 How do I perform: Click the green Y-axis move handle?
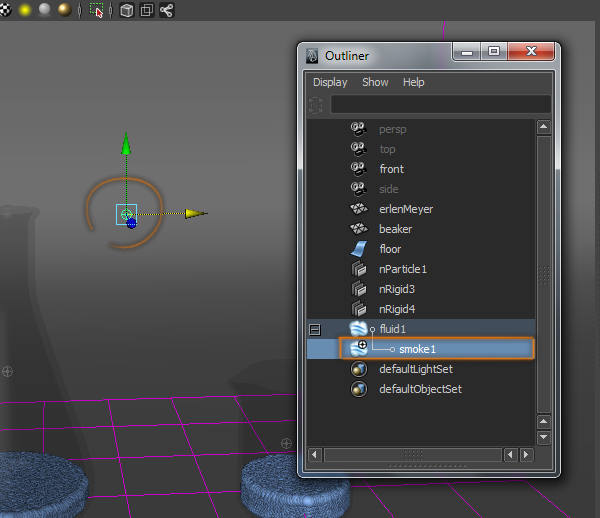tap(126, 145)
